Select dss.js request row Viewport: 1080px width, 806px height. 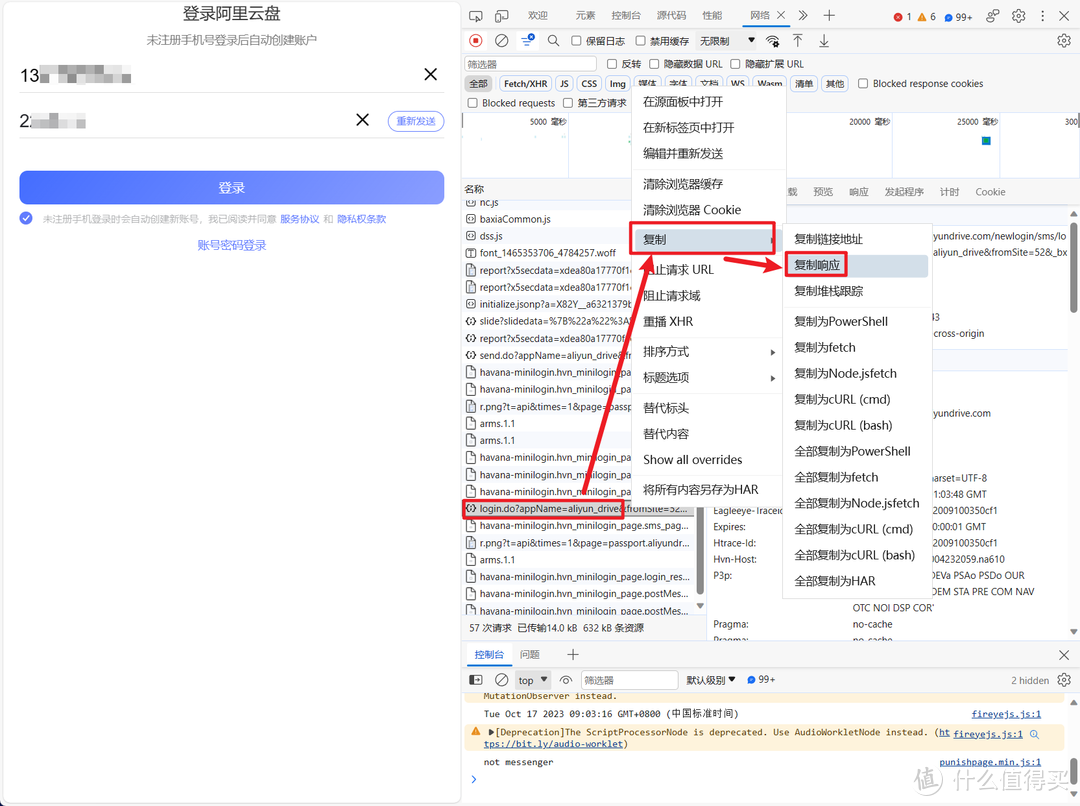pyautogui.click(x=548, y=236)
